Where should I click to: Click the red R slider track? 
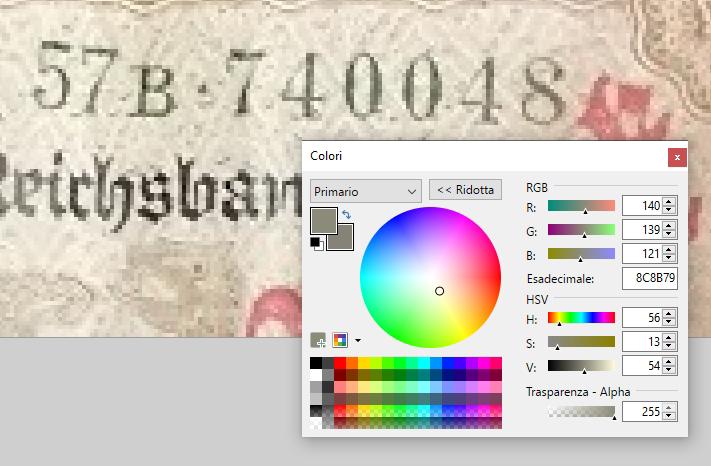581,205
